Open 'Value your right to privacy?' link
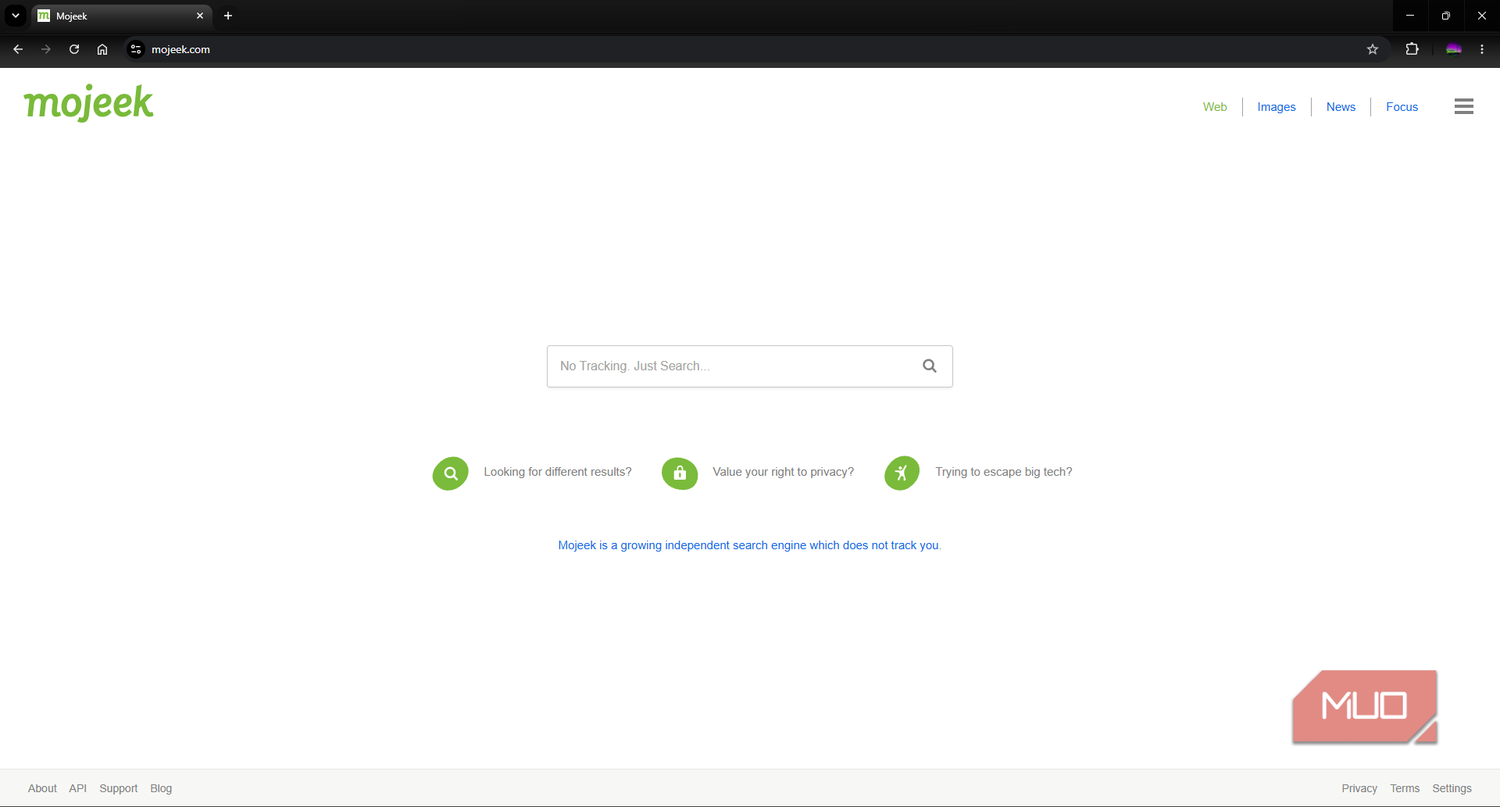 (783, 472)
